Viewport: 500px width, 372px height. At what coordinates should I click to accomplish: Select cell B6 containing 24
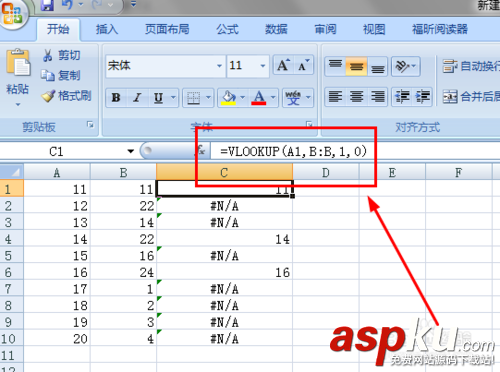123,272
